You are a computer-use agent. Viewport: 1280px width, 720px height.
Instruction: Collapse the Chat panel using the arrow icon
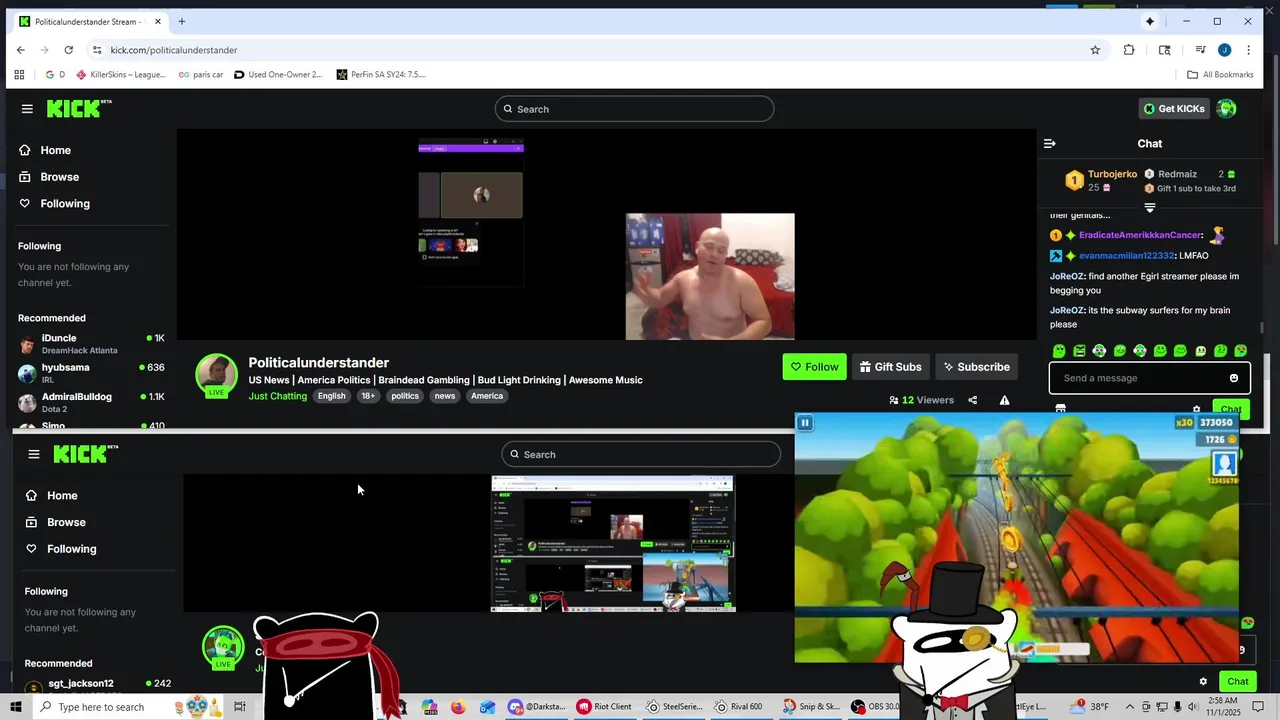pyautogui.click(x=1049, y=143)
